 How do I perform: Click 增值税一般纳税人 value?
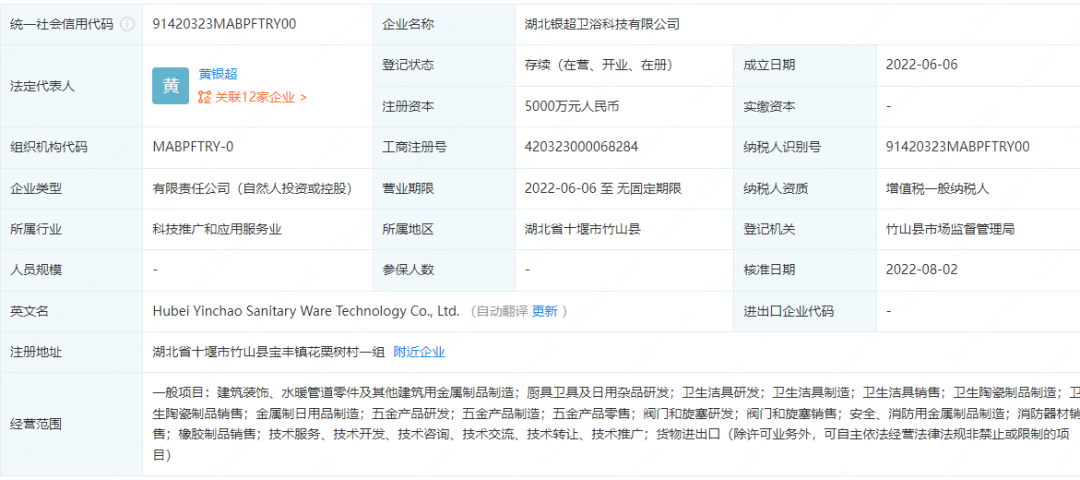937,188
